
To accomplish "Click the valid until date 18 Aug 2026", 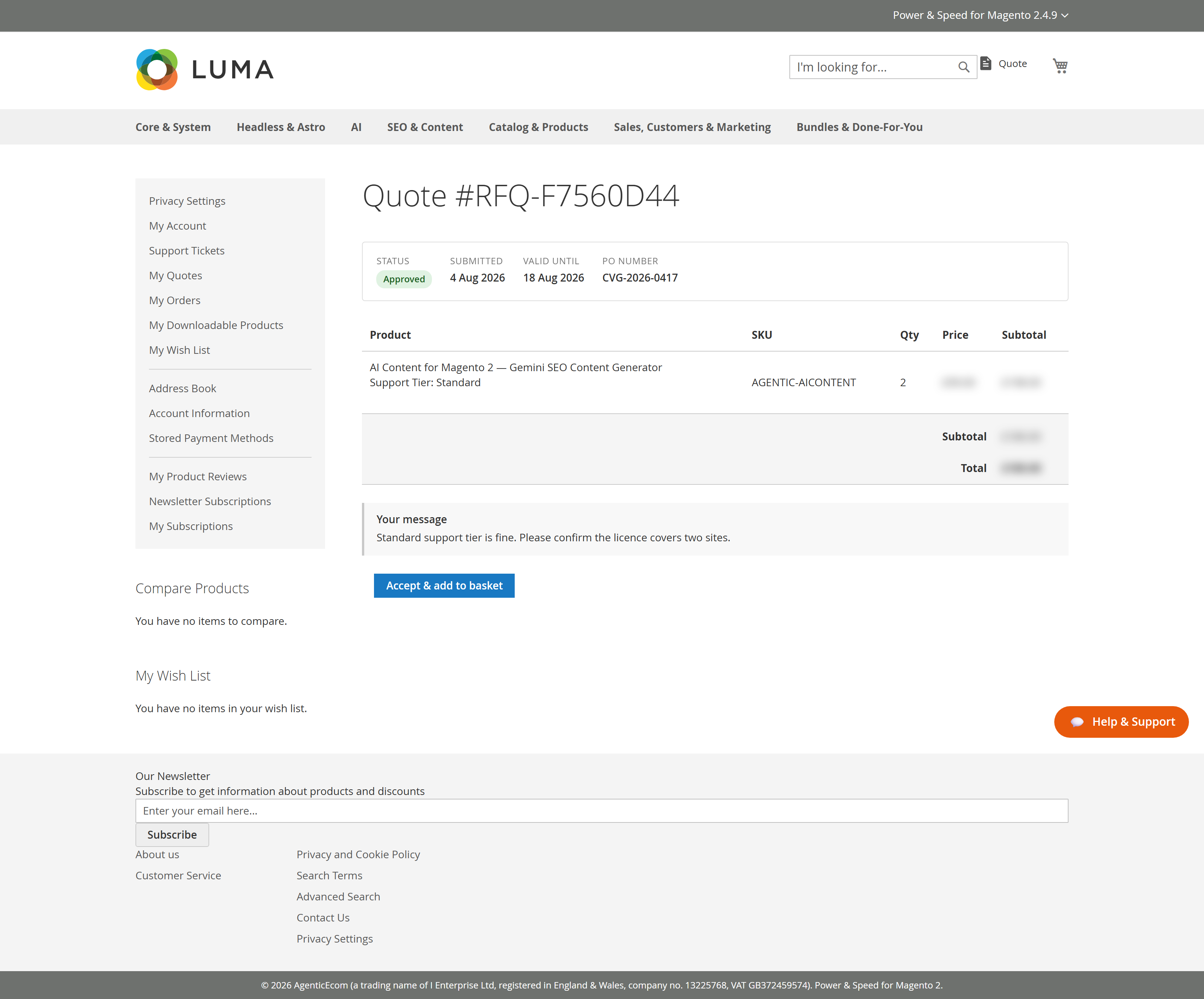I will pos(553,277).
